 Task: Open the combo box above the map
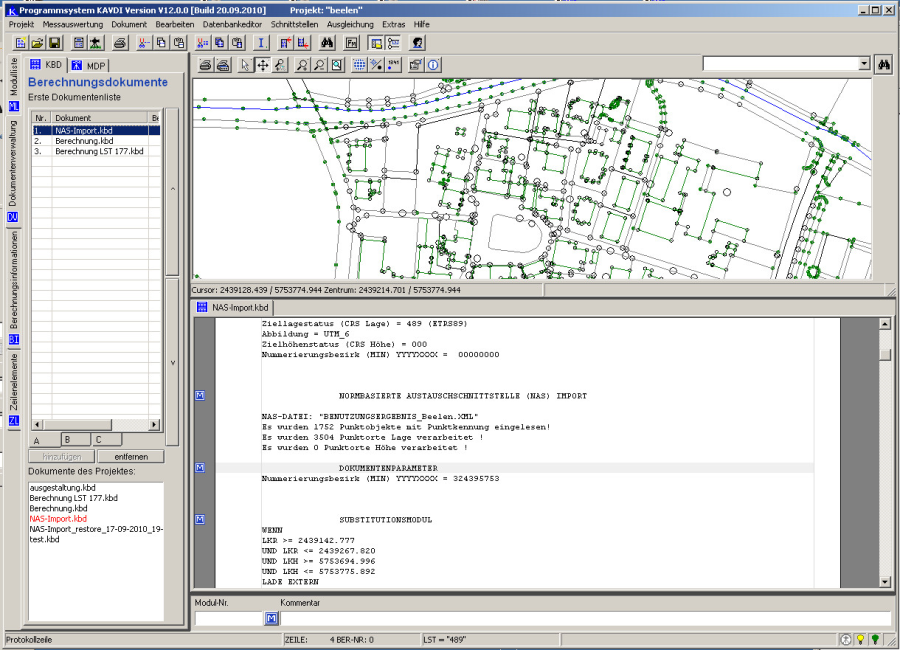[x=864, y=63]
